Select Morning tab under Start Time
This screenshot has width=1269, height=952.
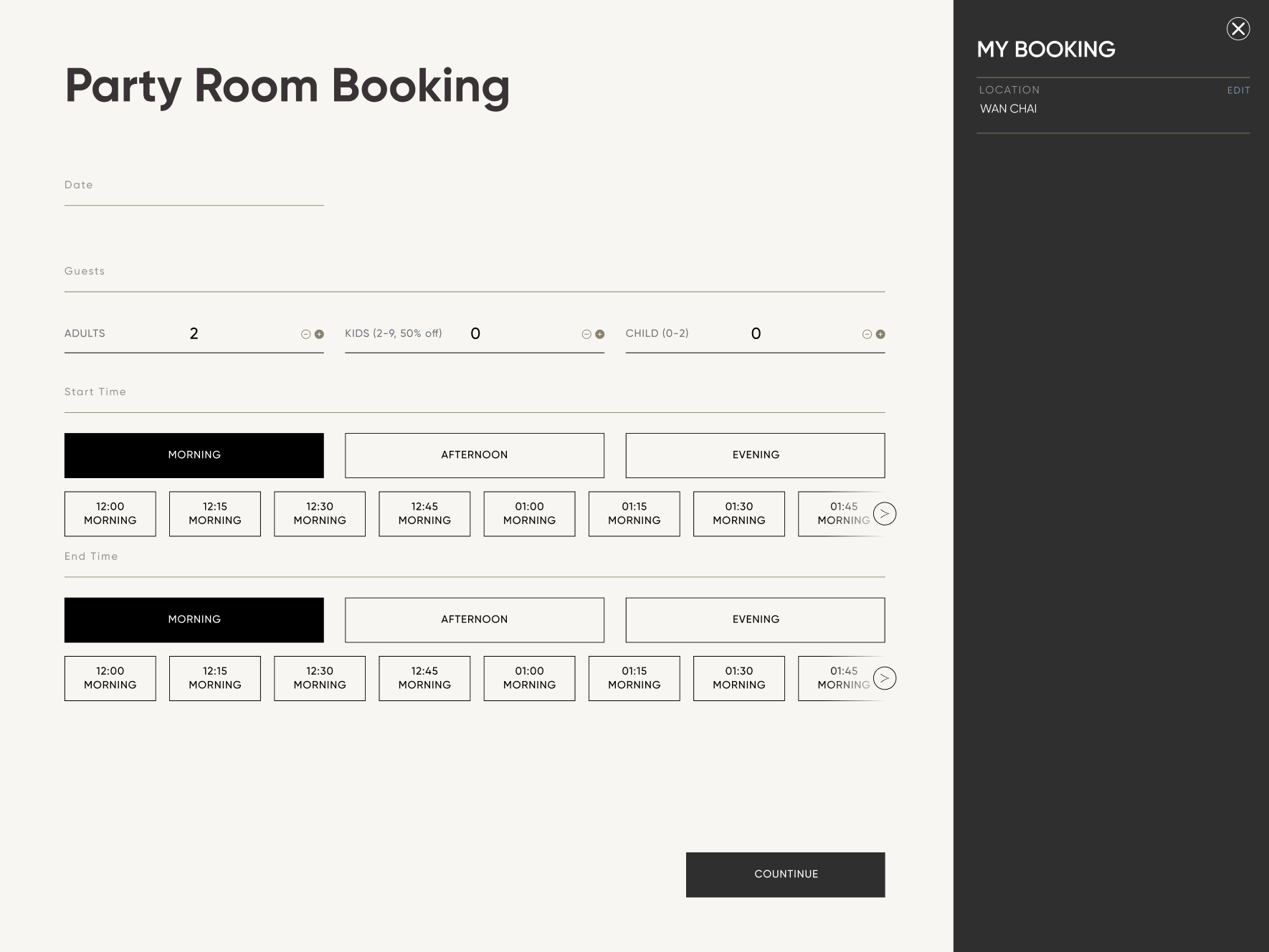coord(194,455)
